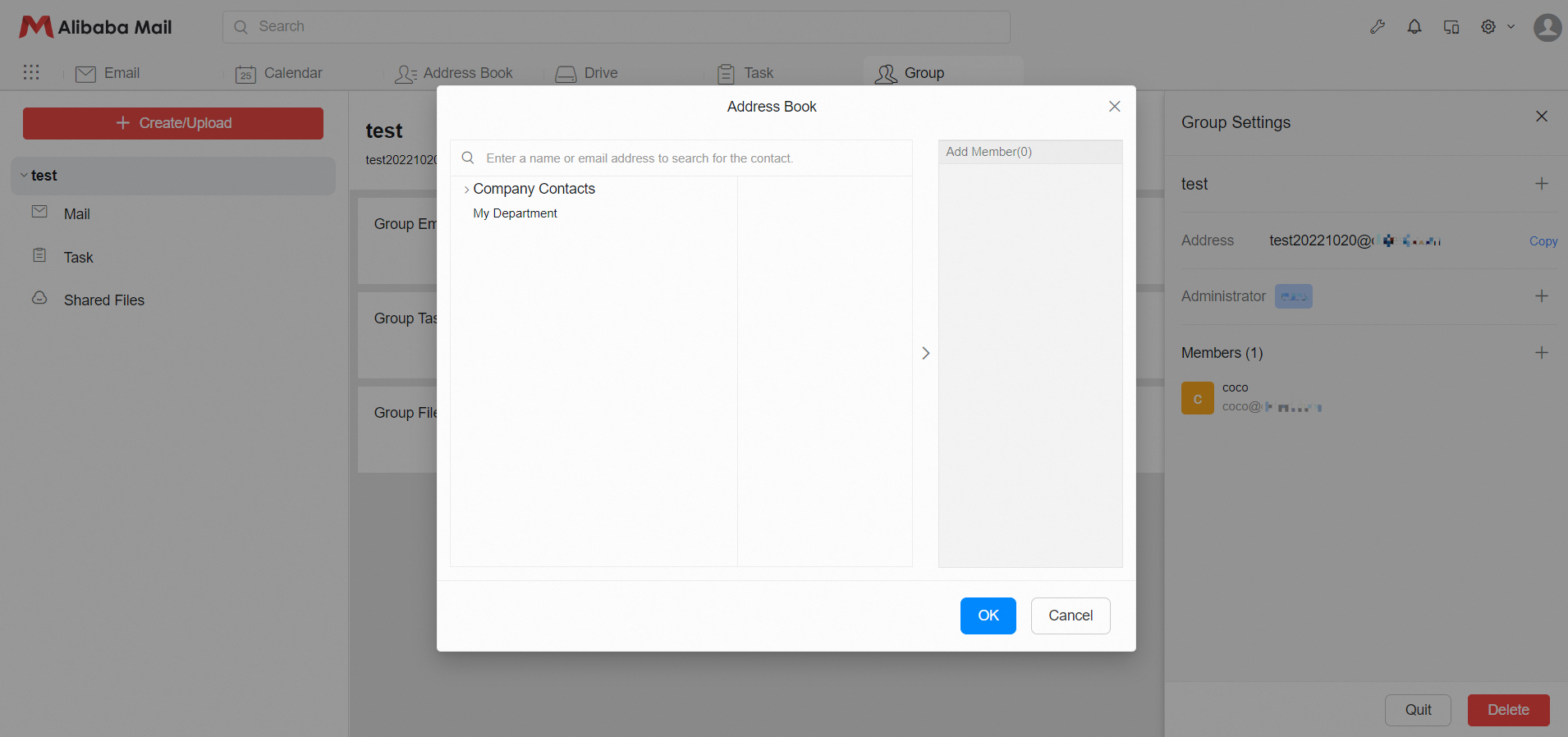Click the move-right arrow to add members
Image resolution: width=1568 pixels, height=737 pixels.
point(925,353)
